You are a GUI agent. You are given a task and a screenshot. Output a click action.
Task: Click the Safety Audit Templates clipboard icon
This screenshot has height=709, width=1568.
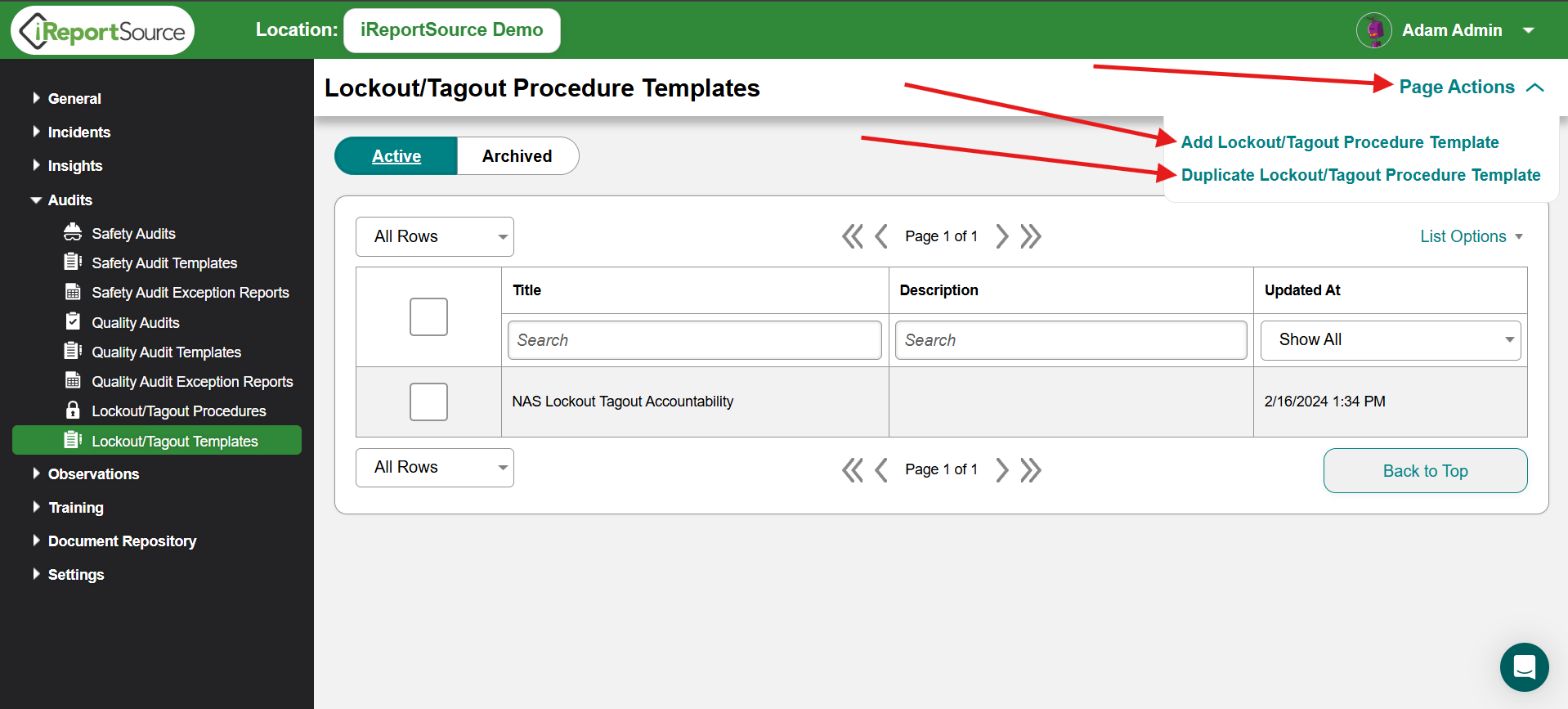coord(73,263)
